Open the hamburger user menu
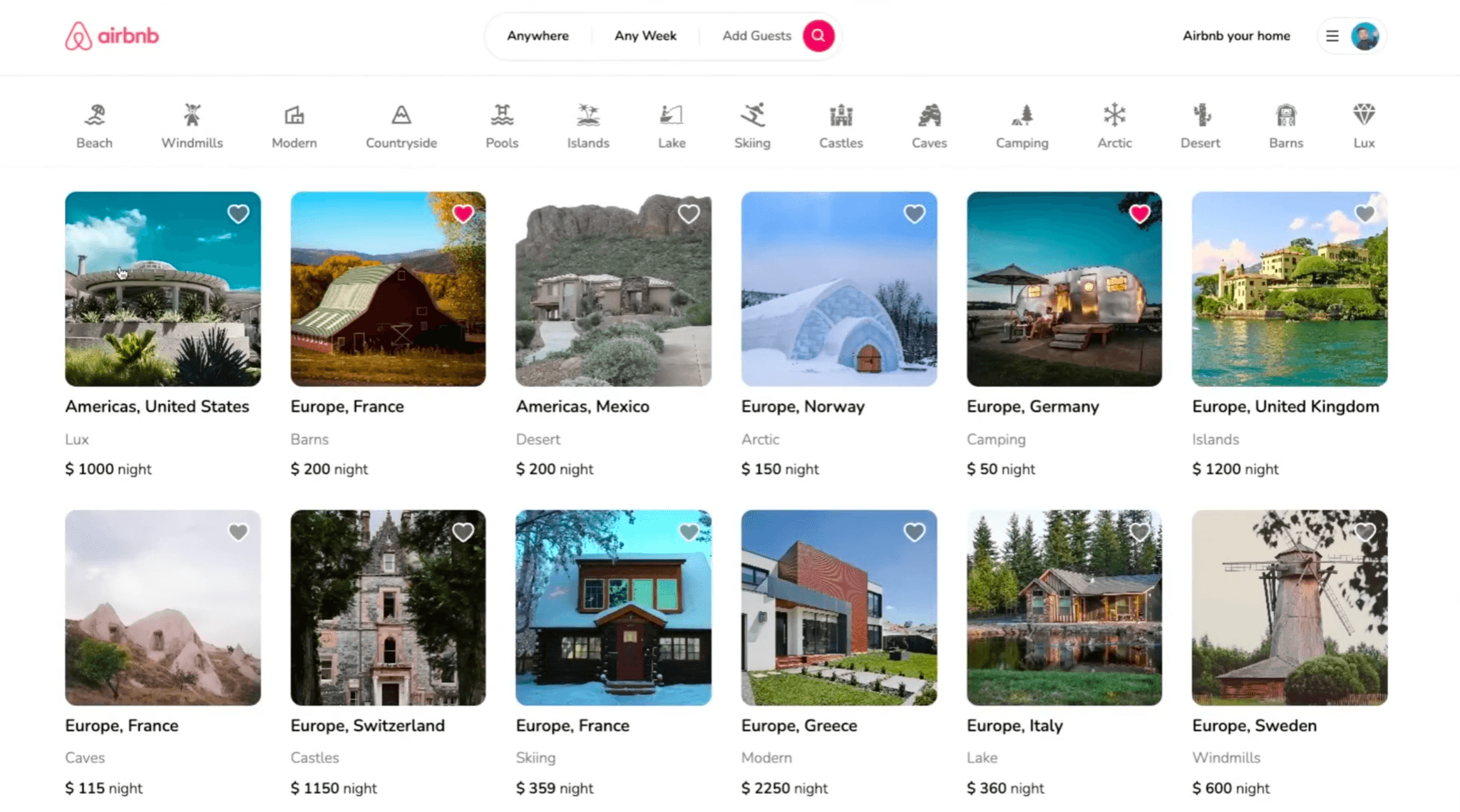This screenshot has height=812, width=1460. [1332, 36]
